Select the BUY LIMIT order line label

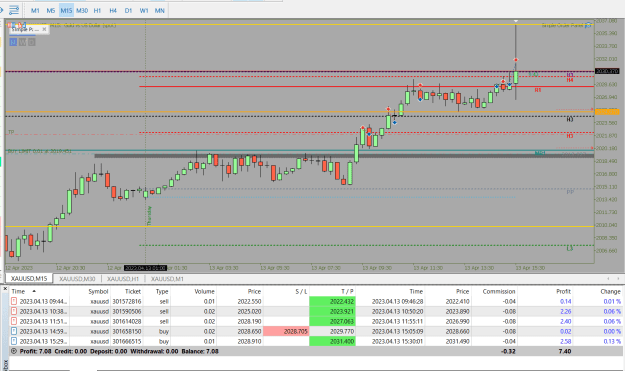click(x=39, y=151)
